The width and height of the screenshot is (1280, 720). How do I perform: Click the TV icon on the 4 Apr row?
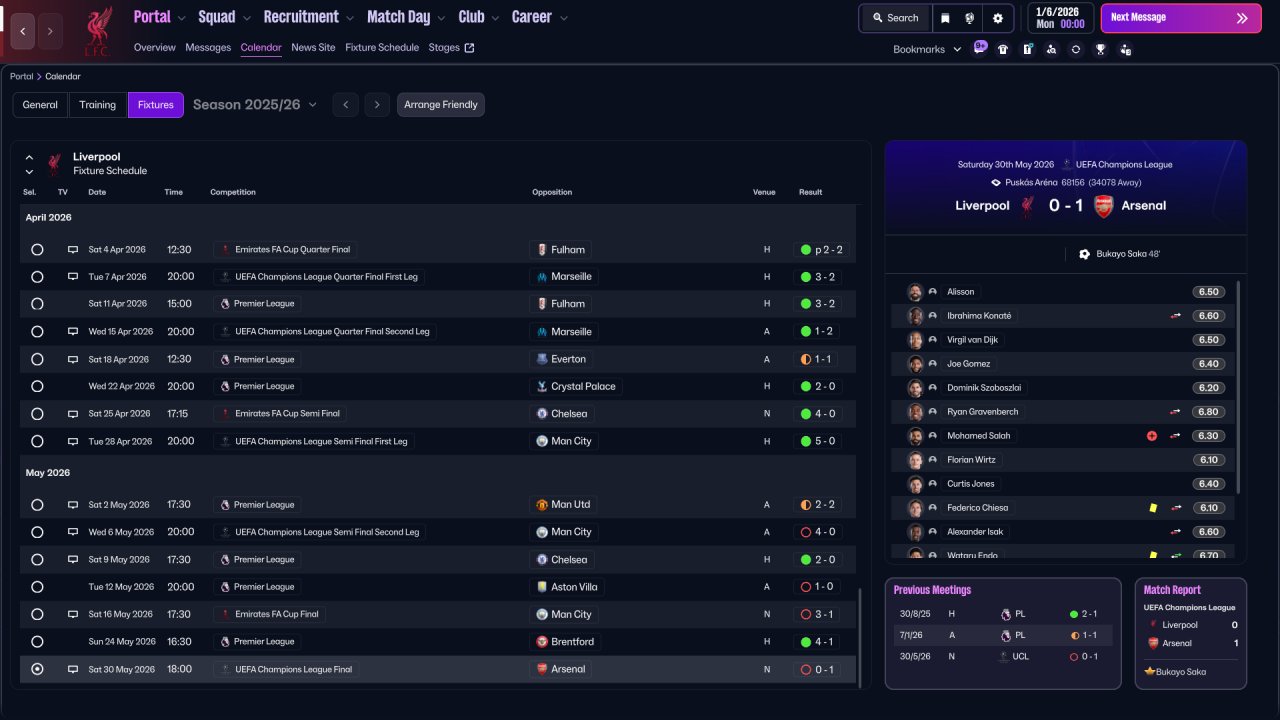72,249
